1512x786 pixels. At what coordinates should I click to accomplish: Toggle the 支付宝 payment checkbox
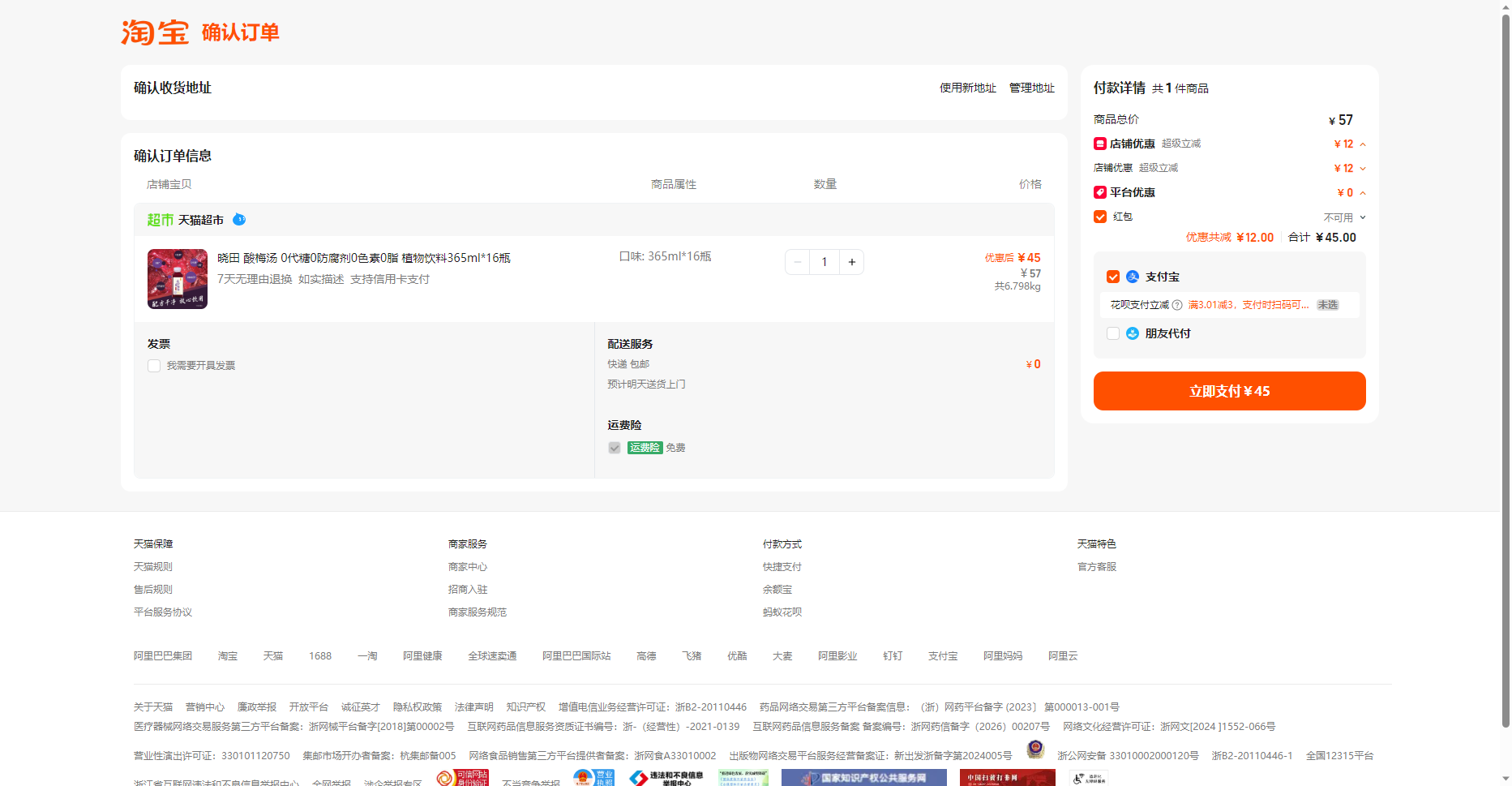click(x=1113, y=277)
